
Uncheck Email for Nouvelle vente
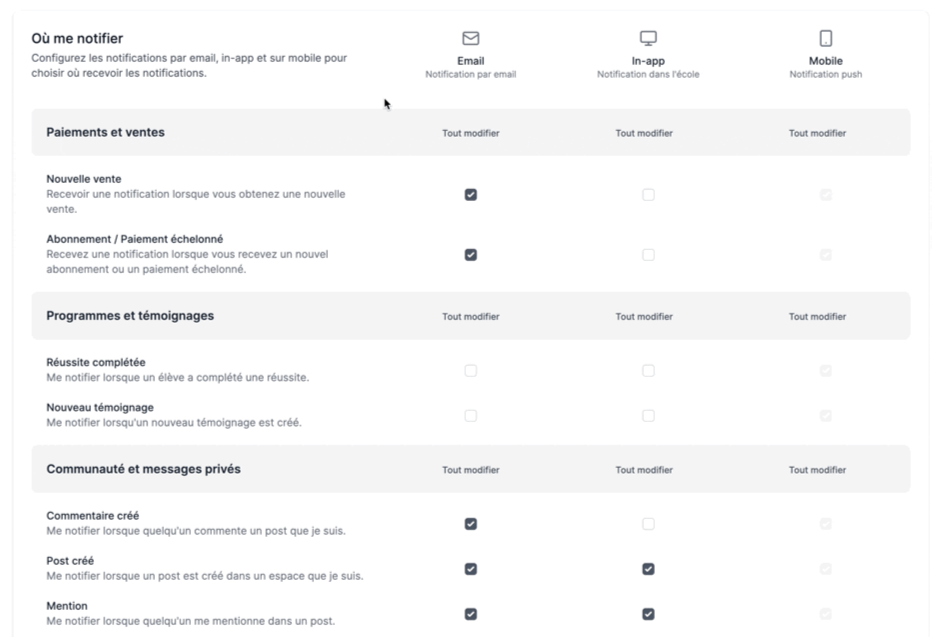(471, 195)
